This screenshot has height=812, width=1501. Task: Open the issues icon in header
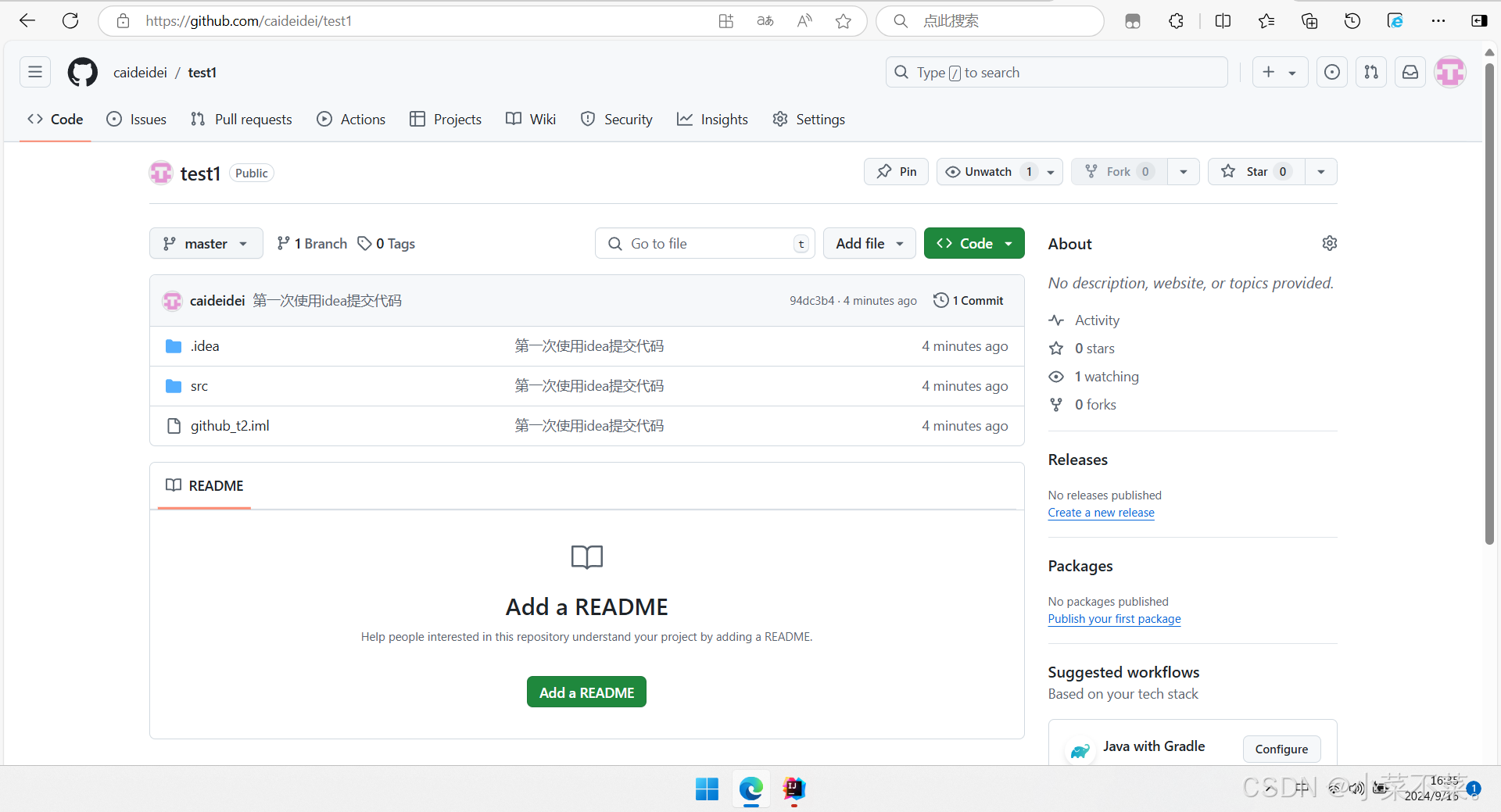pos(1331,73)
